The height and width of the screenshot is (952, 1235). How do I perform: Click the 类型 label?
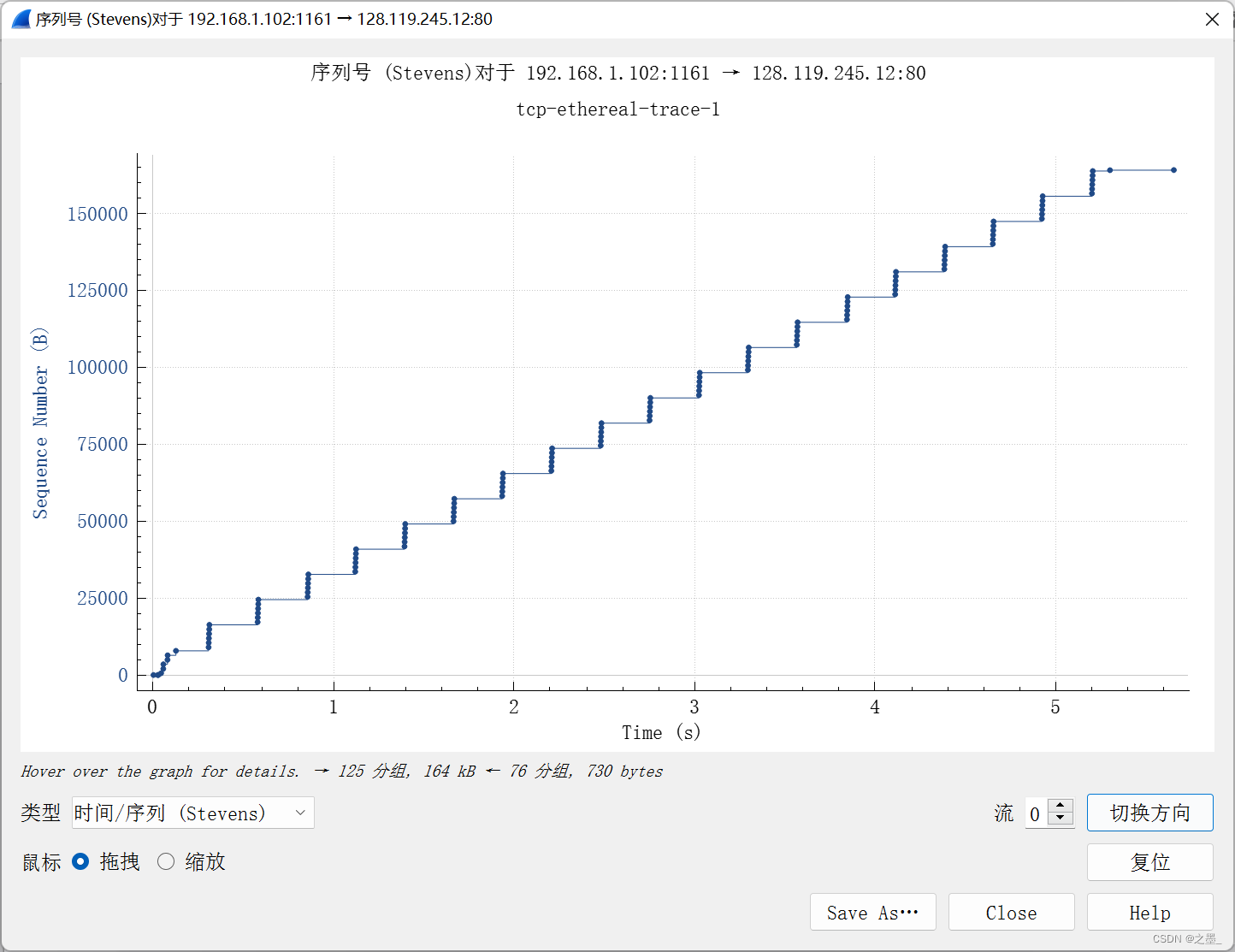pos(41,813)
